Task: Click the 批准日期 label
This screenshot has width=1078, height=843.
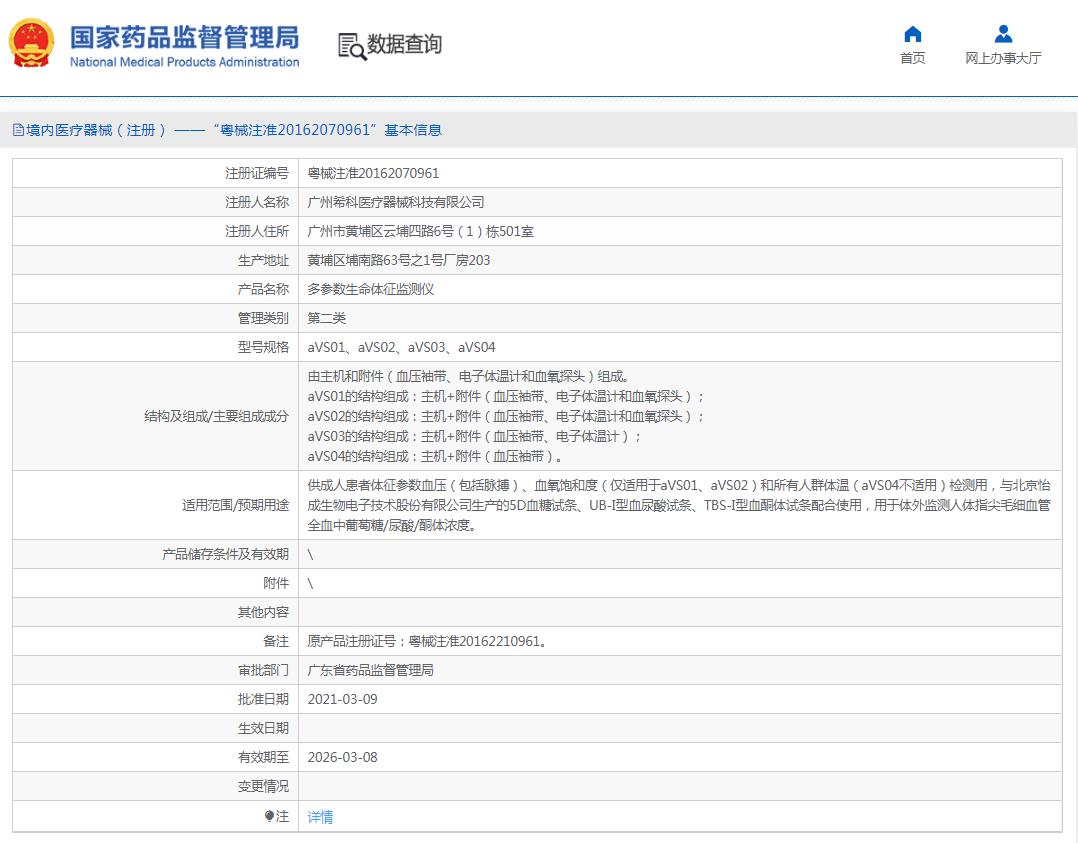Action: pos(263,699)
